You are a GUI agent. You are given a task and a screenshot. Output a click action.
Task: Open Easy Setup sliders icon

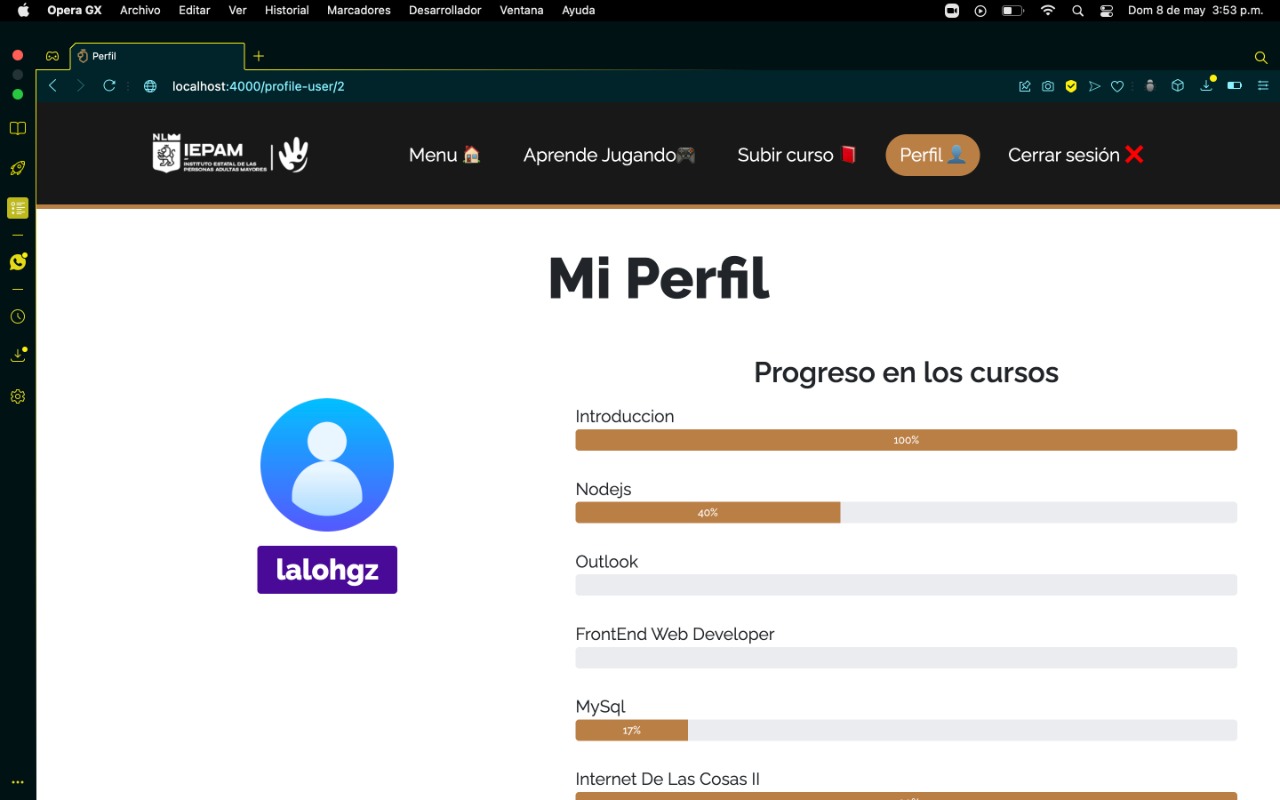click(x=1263, y=86)
